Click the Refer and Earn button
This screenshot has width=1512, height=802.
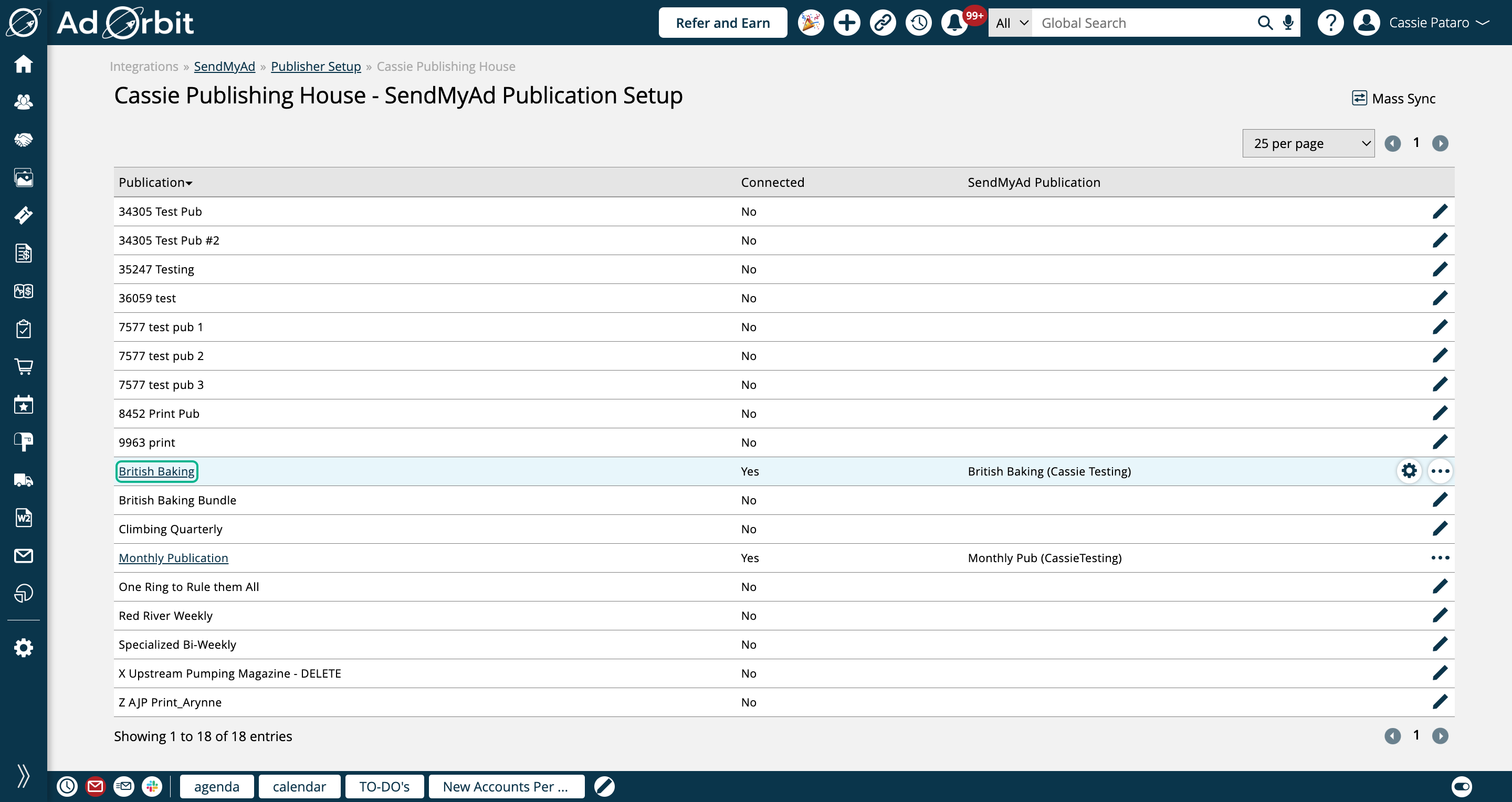click(x=722, y=23)
